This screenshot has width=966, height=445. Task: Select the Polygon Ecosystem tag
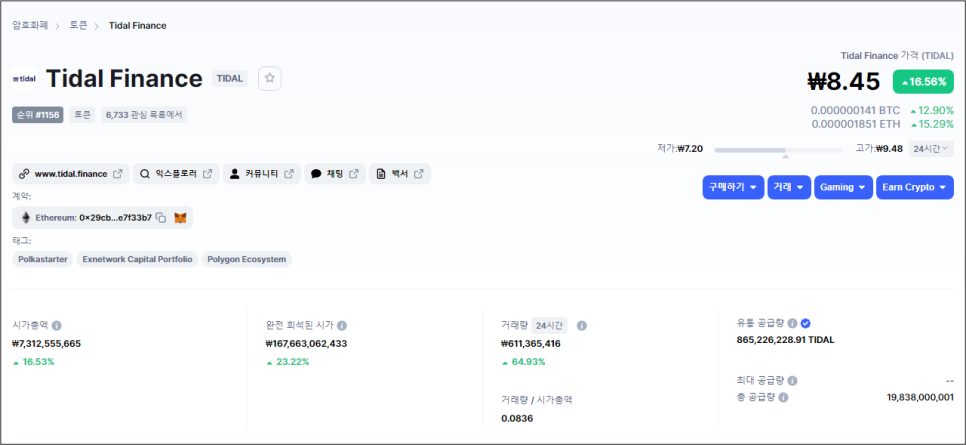pos(246,259)
